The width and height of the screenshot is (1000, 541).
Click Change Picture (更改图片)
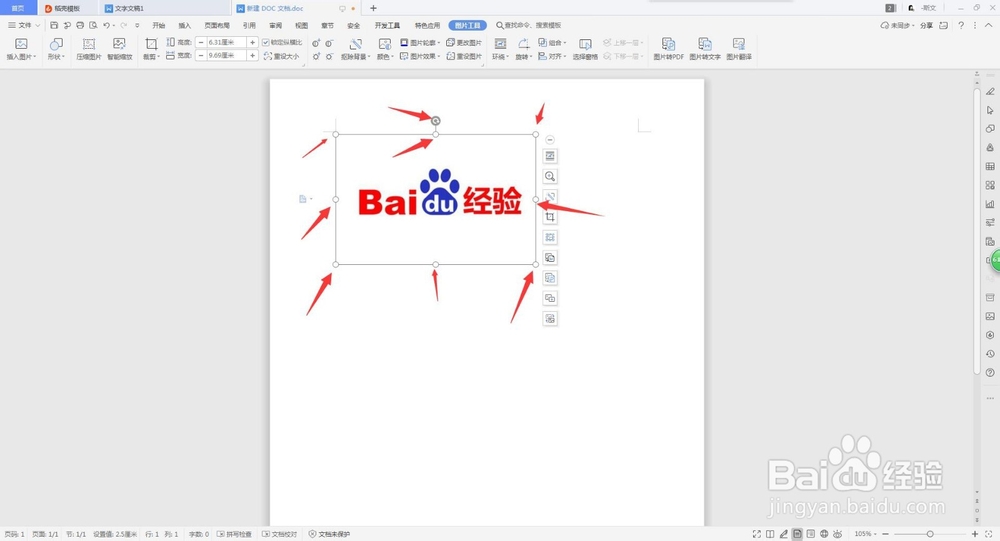click(x=464, y=43)
